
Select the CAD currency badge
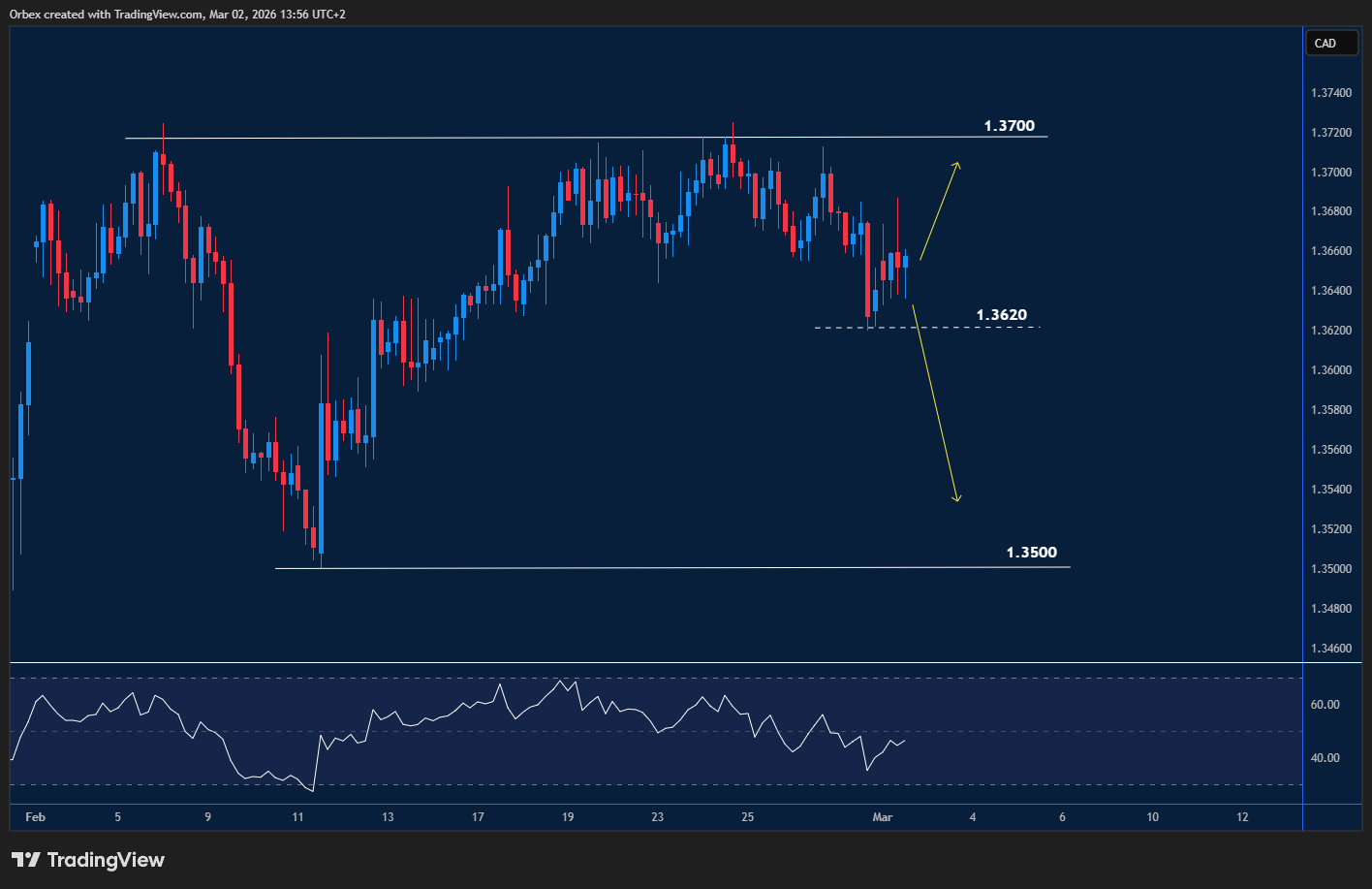1331,43
